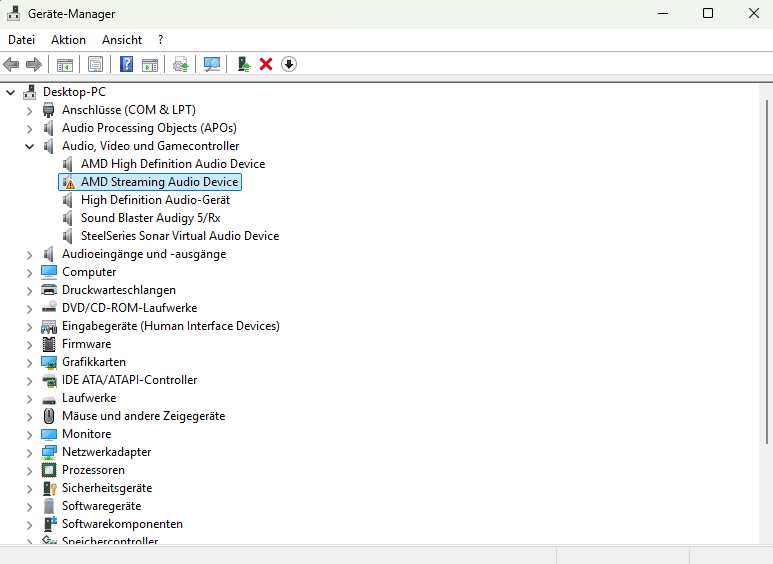Select SteelSeries Sonar Virtual Audio Device
773x564 pixels.
(x=180, y=236)
